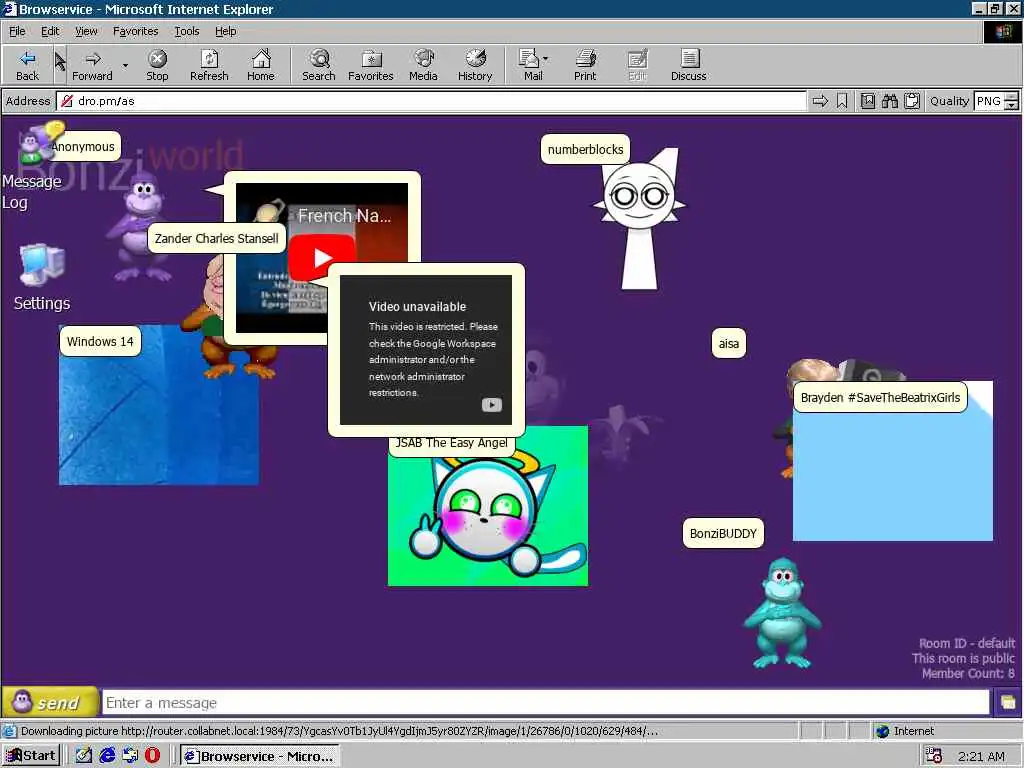Click the Stop toolbar button
Viewport: 1024px width, 768px height.
pos(157,65)
